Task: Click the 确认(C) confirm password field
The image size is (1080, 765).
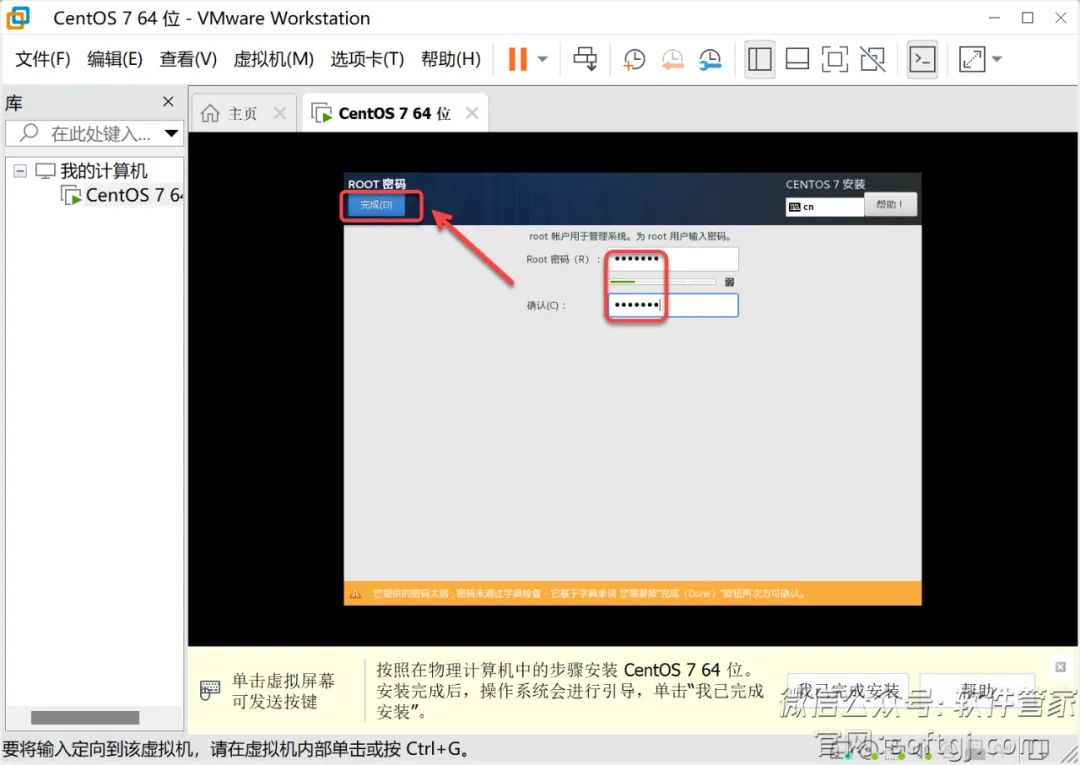Action: pos(673,305)
